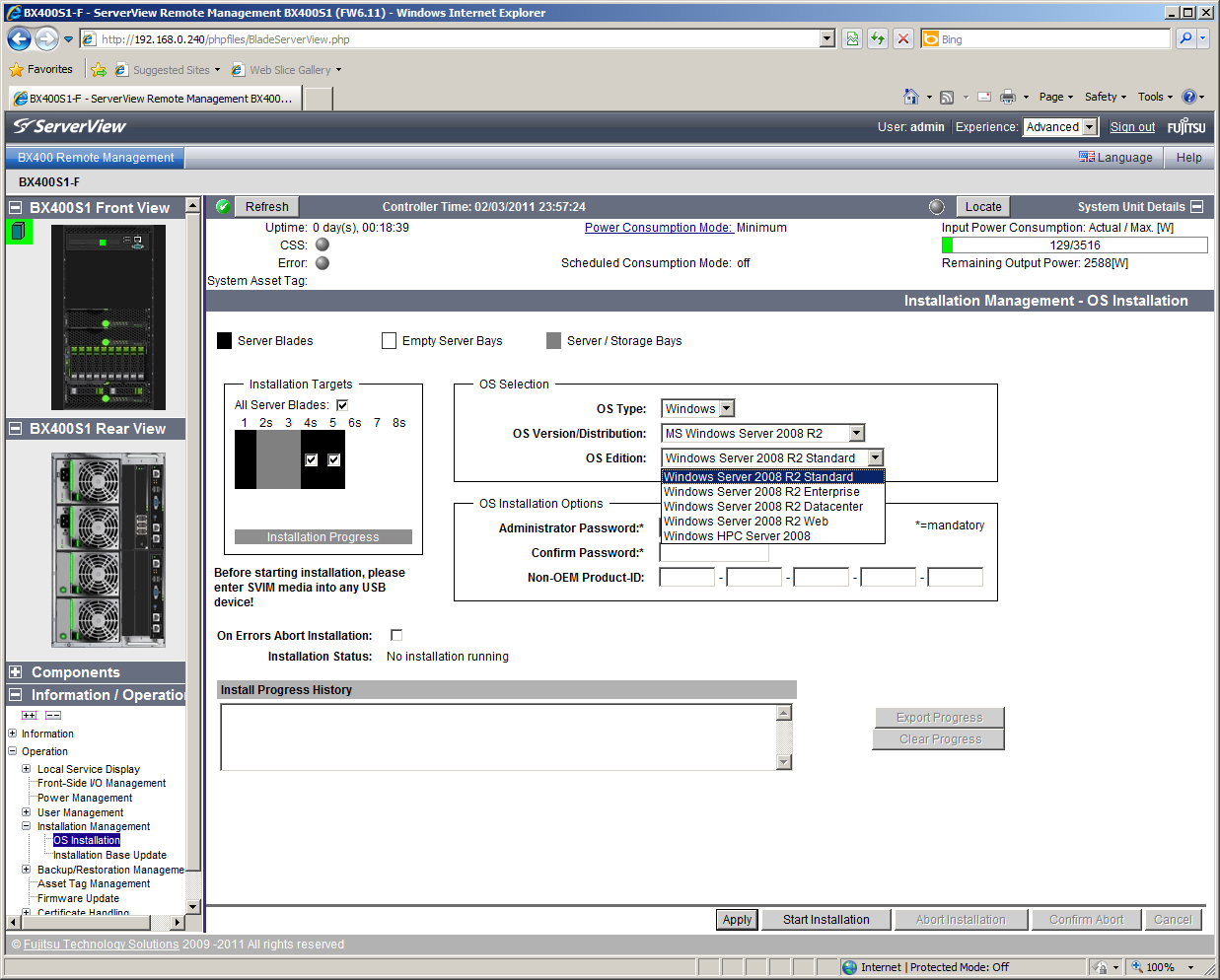Click the expand-all '++' tree icon
Screen dimensions: 1220x980
[x=29, y=715]
